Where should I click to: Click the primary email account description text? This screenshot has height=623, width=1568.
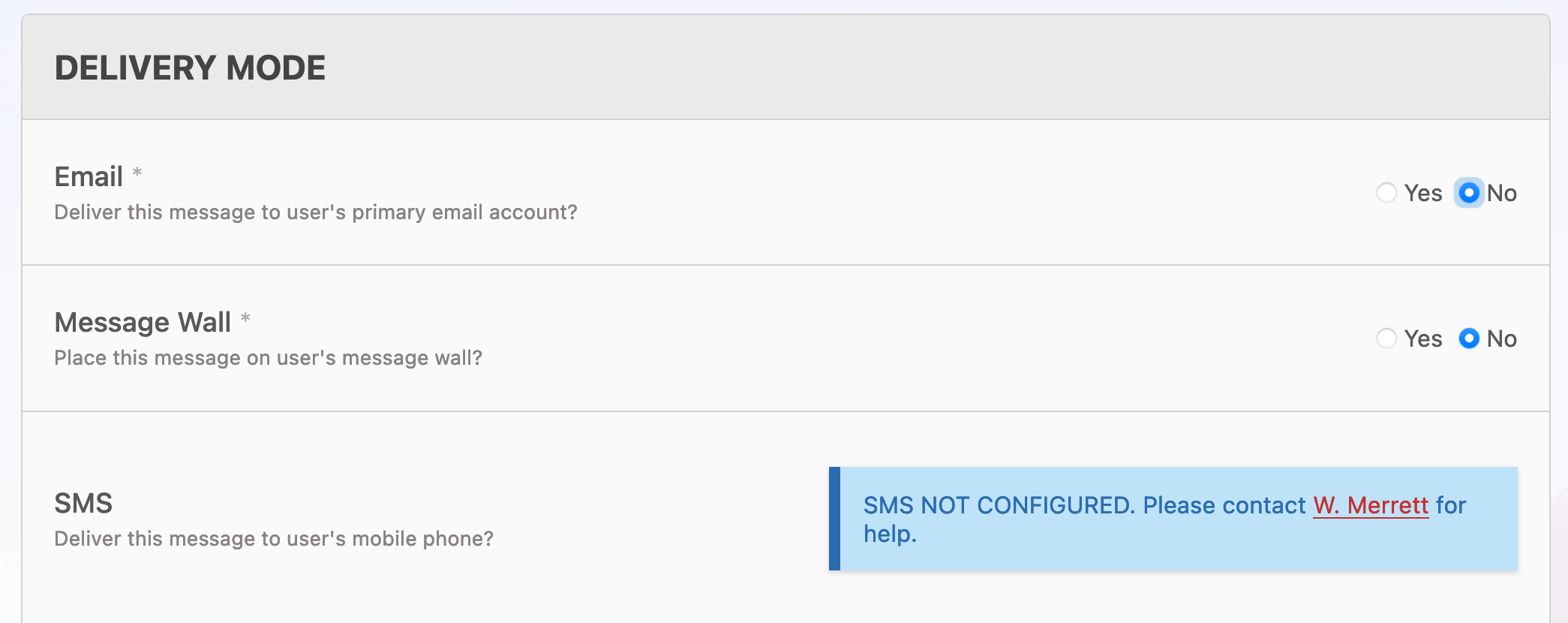point(315,212)
